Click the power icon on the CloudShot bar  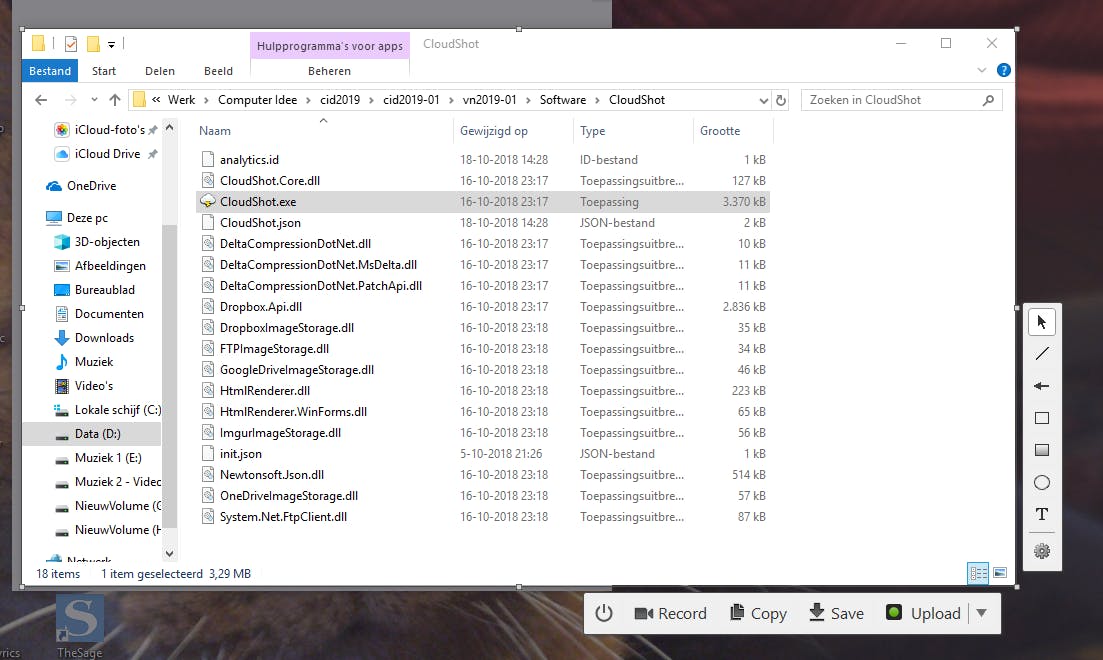[605, 613]
